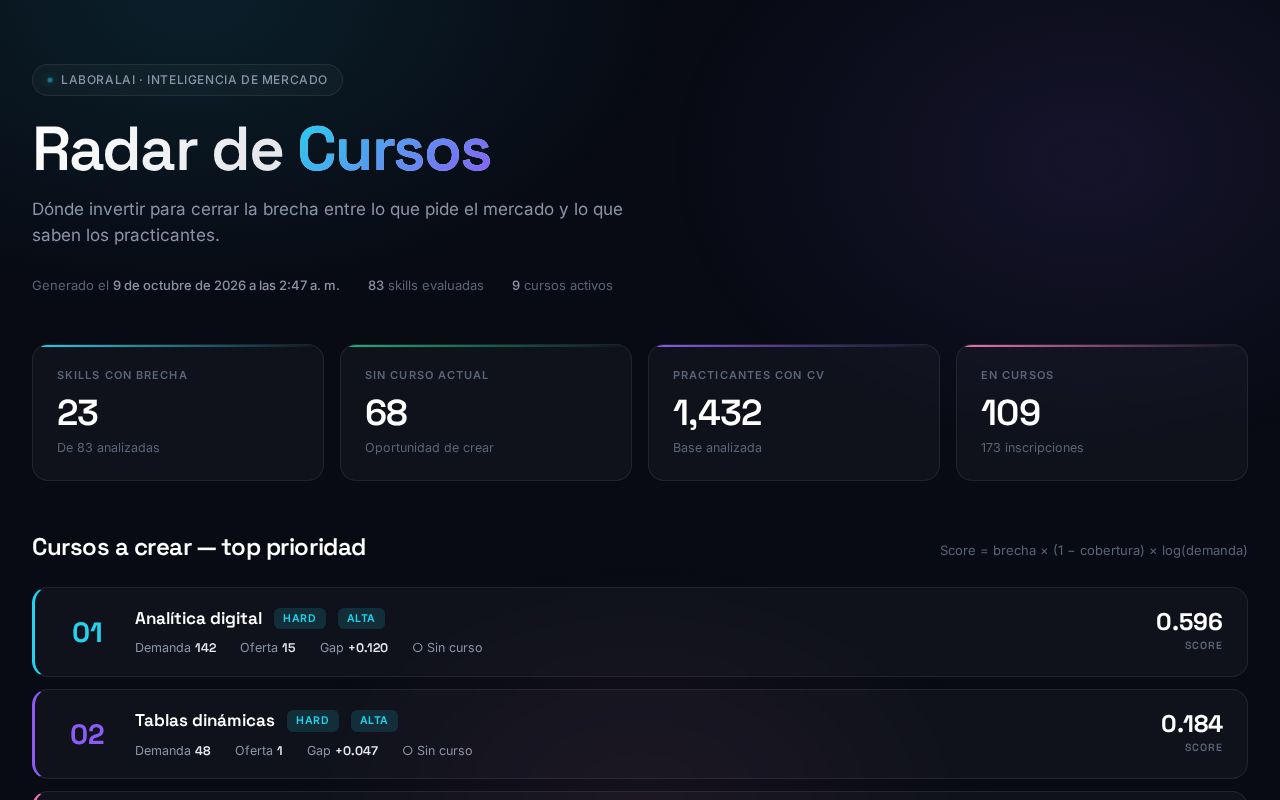Click Oferta 1 in Tablas dinámicas row
Viewport: 1280px width, 800px height.
(259, 751)
